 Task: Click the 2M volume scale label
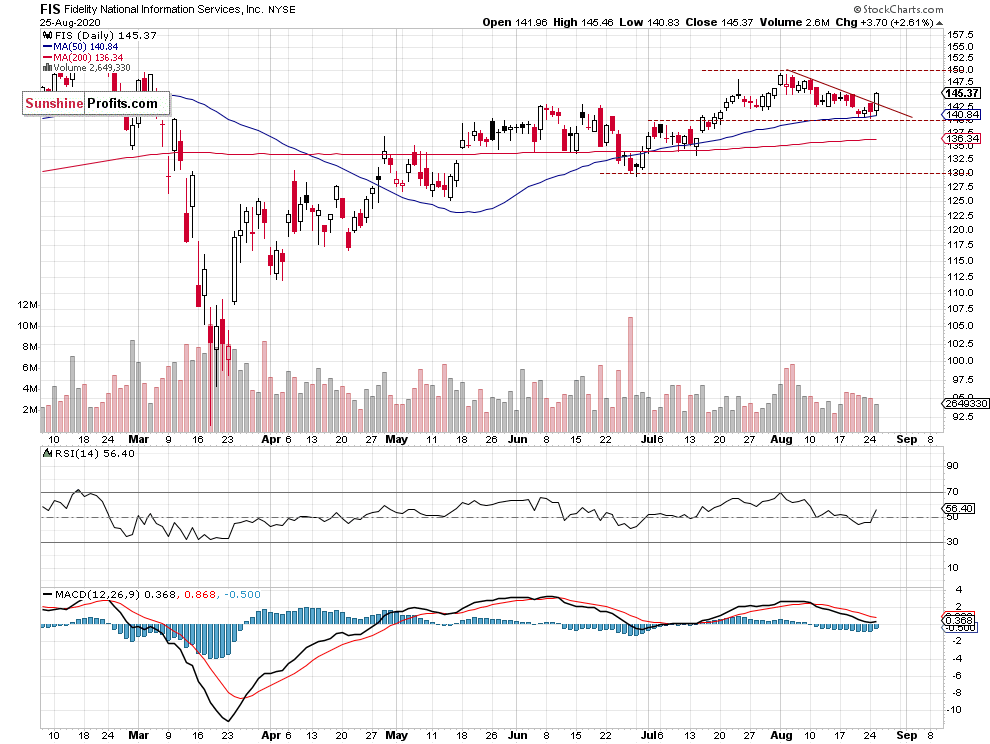click(30, 409)
